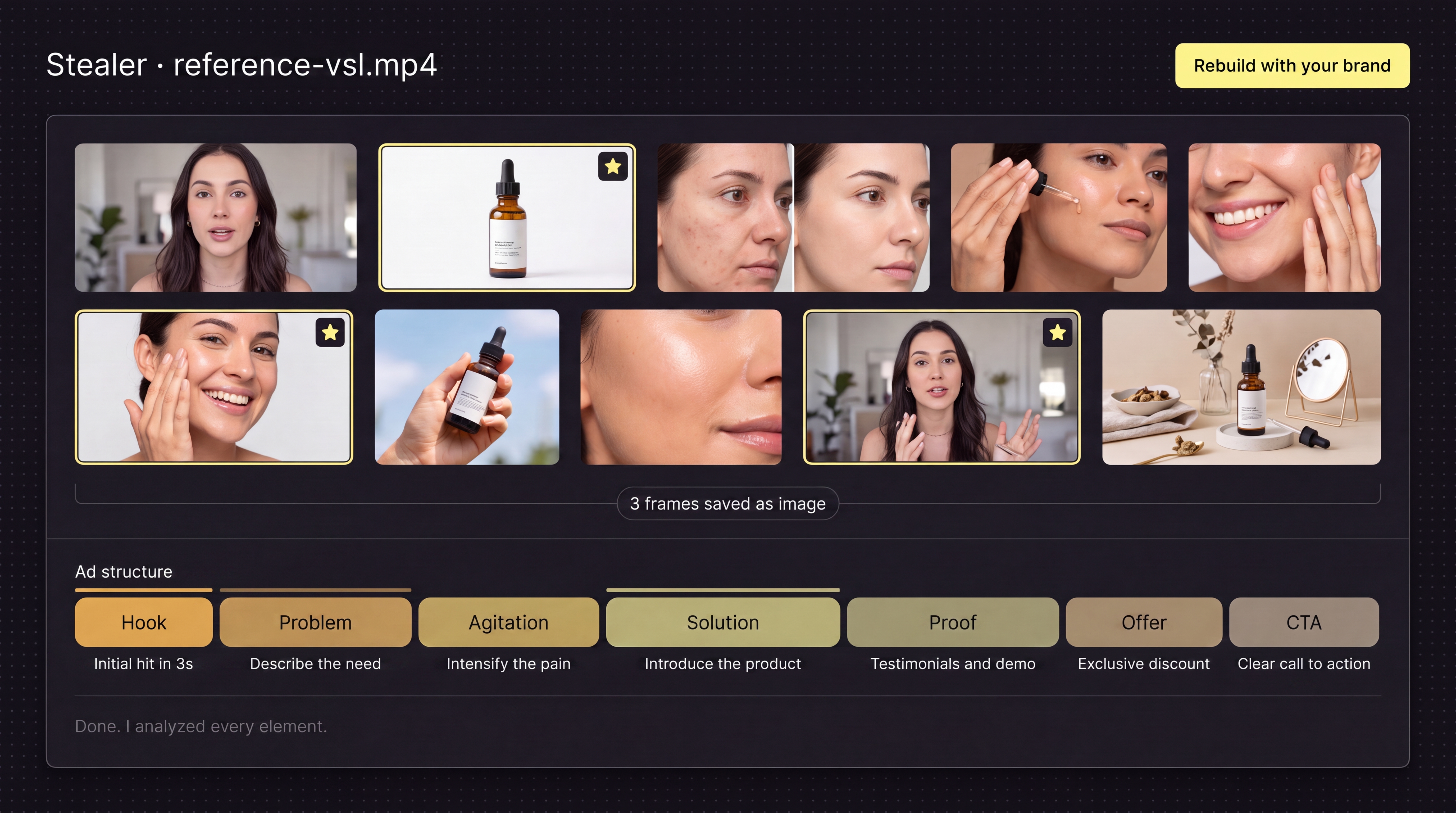Select the Agitation ad structure segment
This screenshot has width=1456, height=813.
tap(509, 622)
